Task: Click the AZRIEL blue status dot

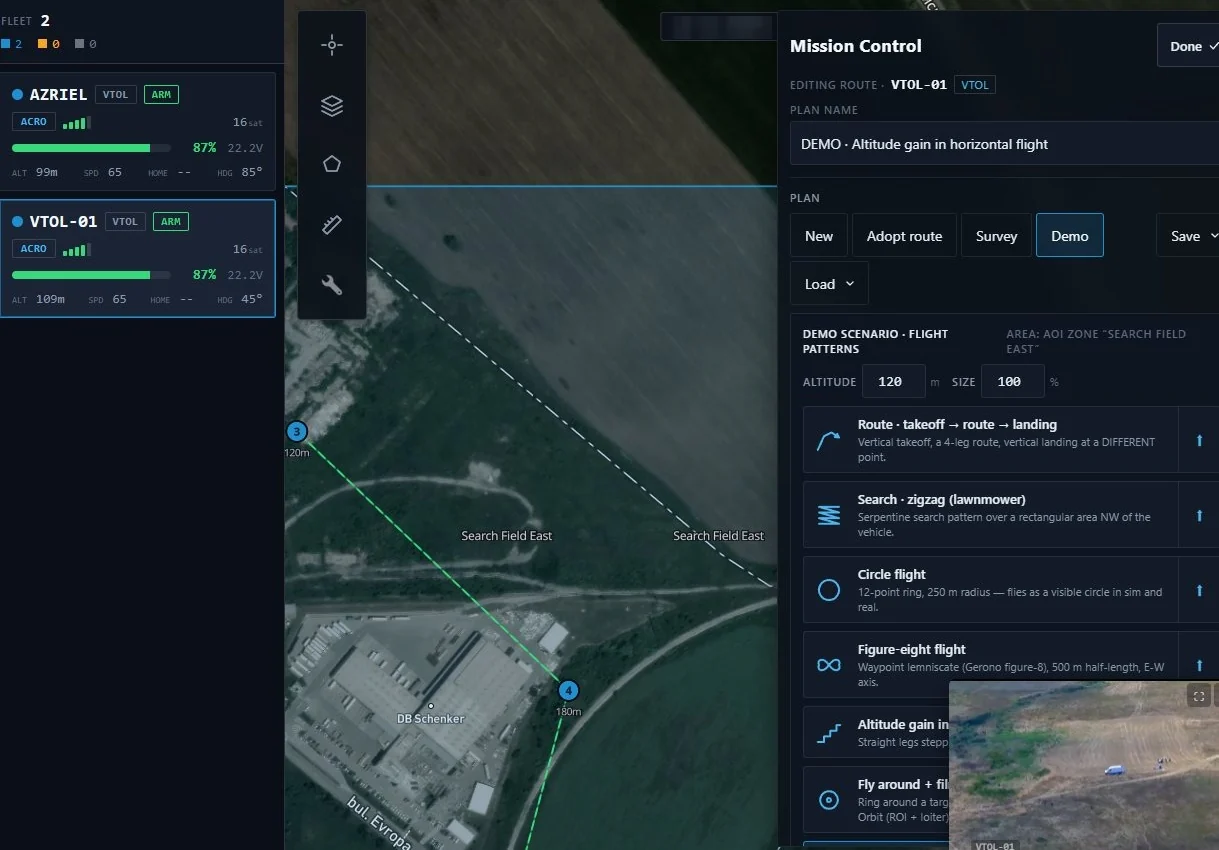Action: click(x=17, y=95)
